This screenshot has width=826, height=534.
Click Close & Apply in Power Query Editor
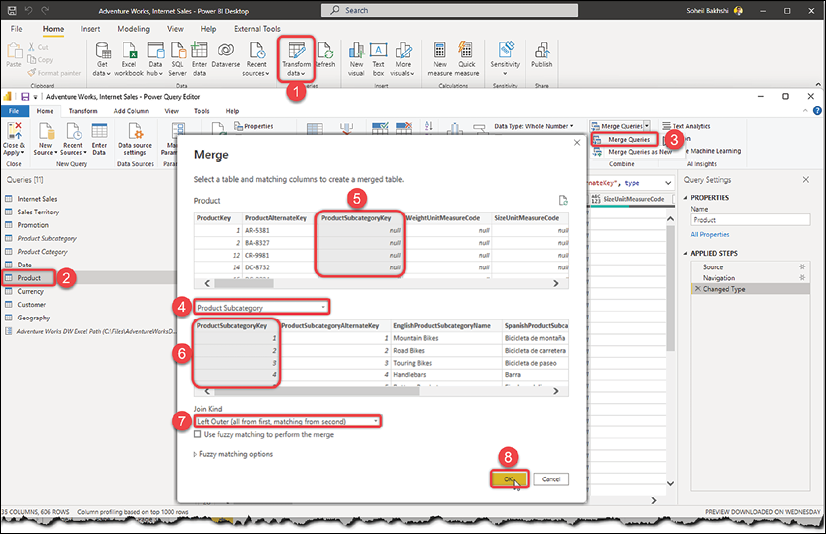point(14,139)
